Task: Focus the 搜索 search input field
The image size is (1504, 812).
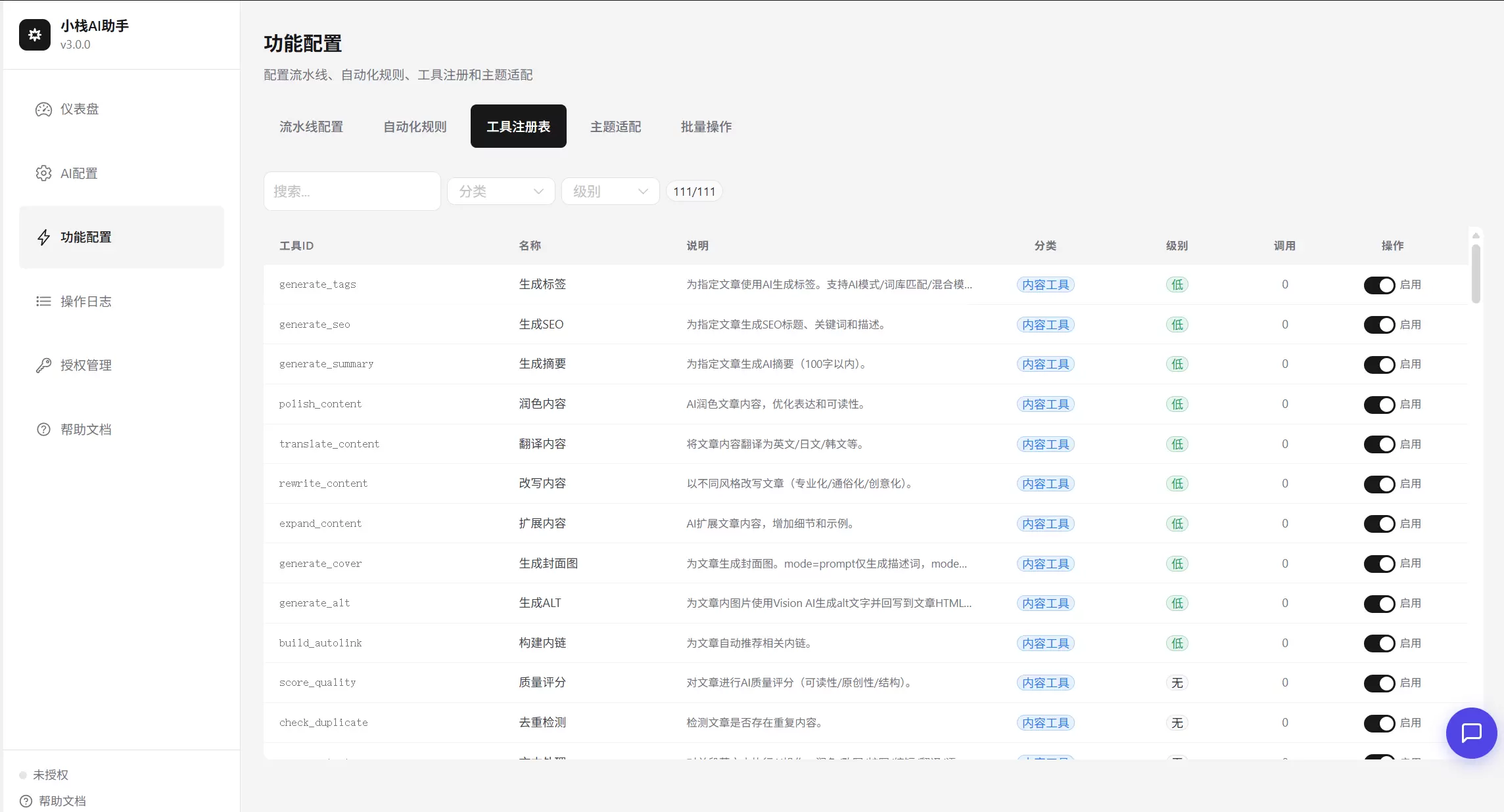Action: (352, 191)
